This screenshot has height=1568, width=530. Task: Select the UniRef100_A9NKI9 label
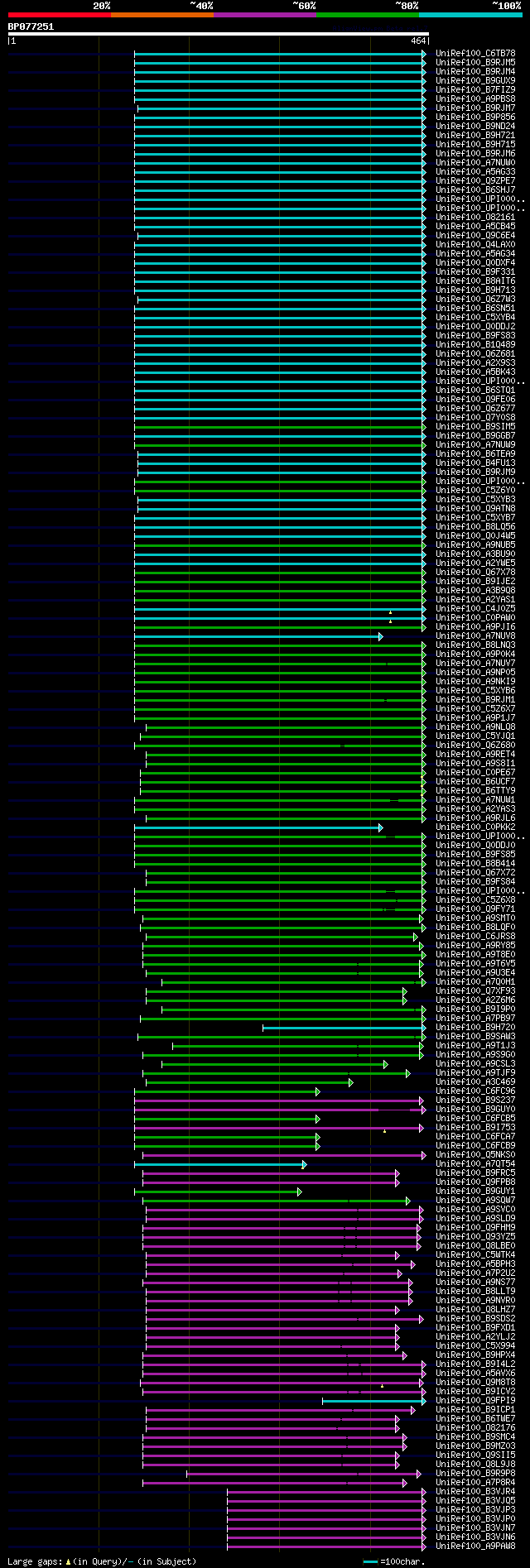click(475, 681)
